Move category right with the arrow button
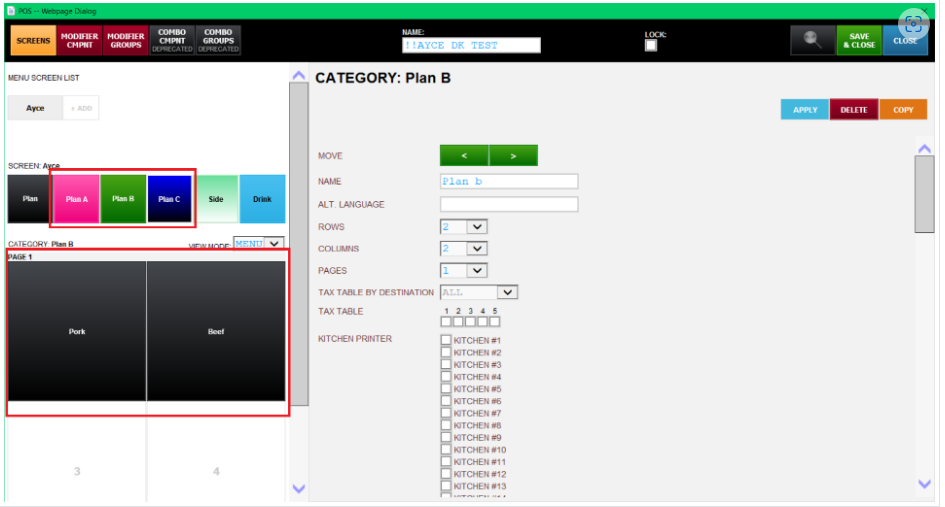The image size is (945, 507). [513, 156]
